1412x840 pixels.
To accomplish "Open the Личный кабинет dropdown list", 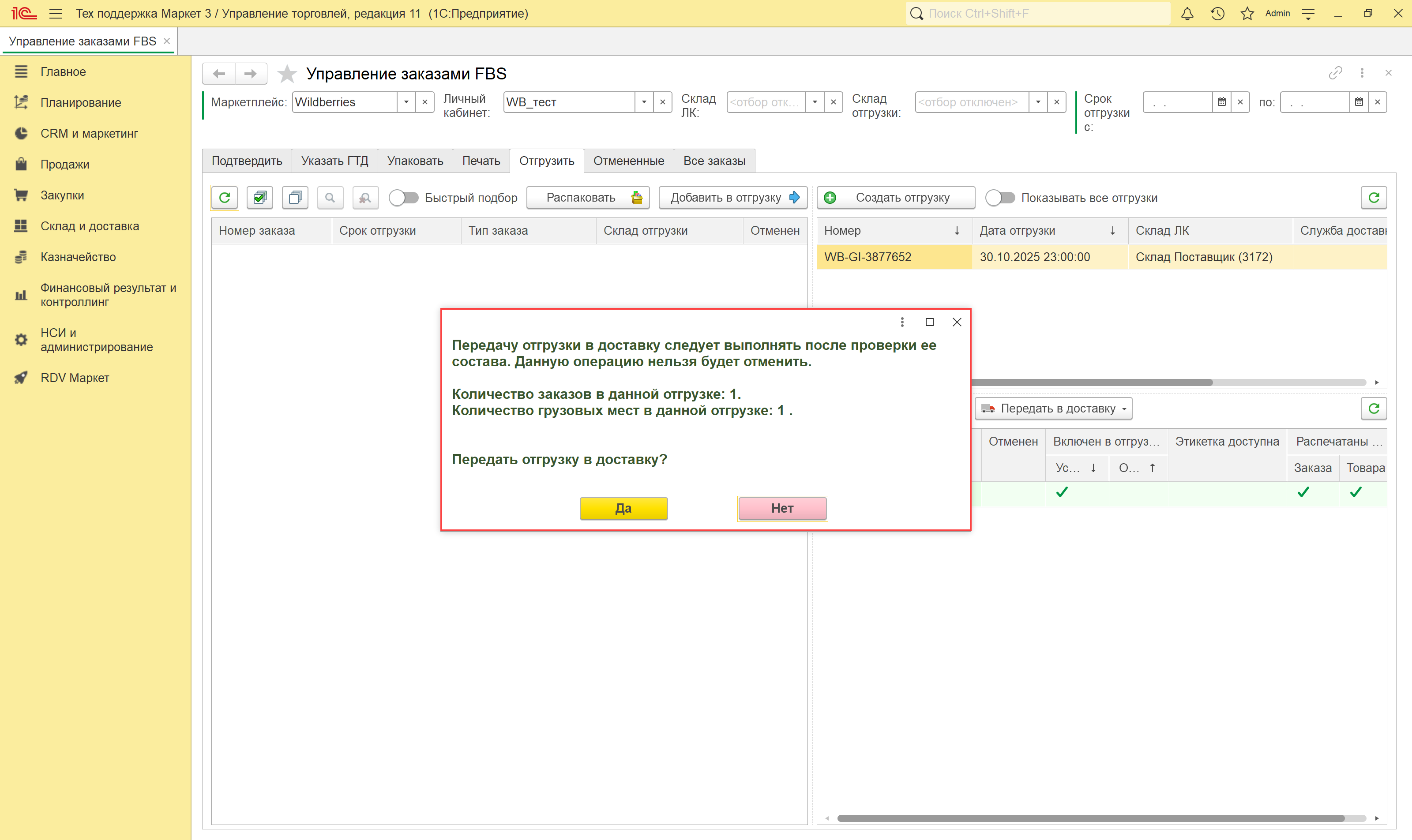I will pyautogui.click(x=644, y=102).
